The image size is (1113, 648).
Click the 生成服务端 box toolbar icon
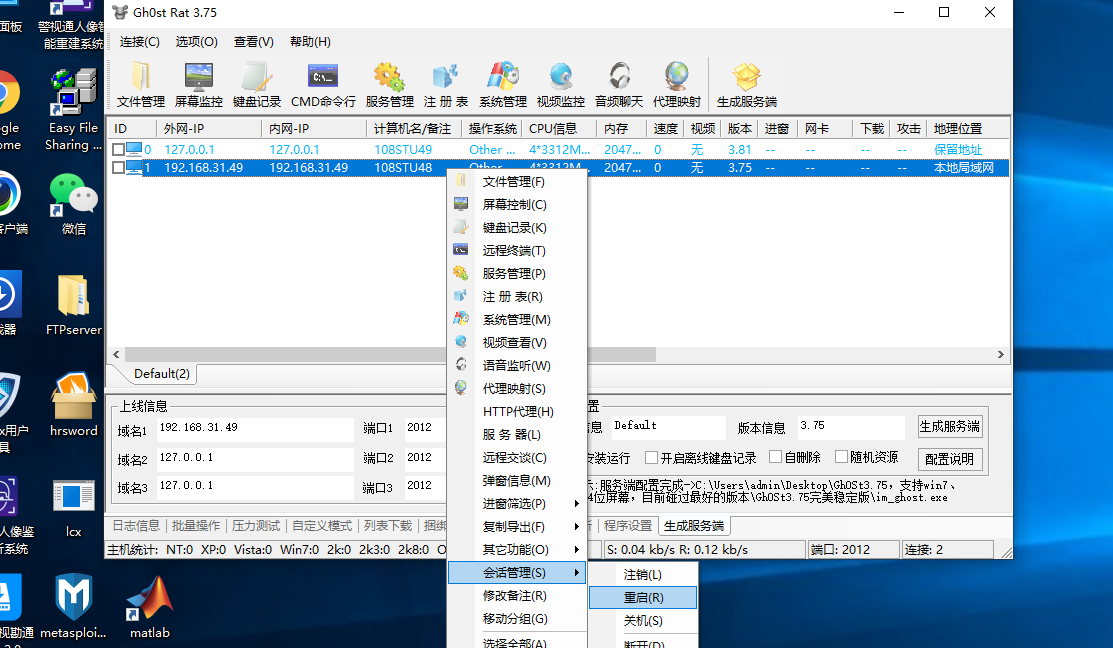pyautogui.click(x=747, y=84)
